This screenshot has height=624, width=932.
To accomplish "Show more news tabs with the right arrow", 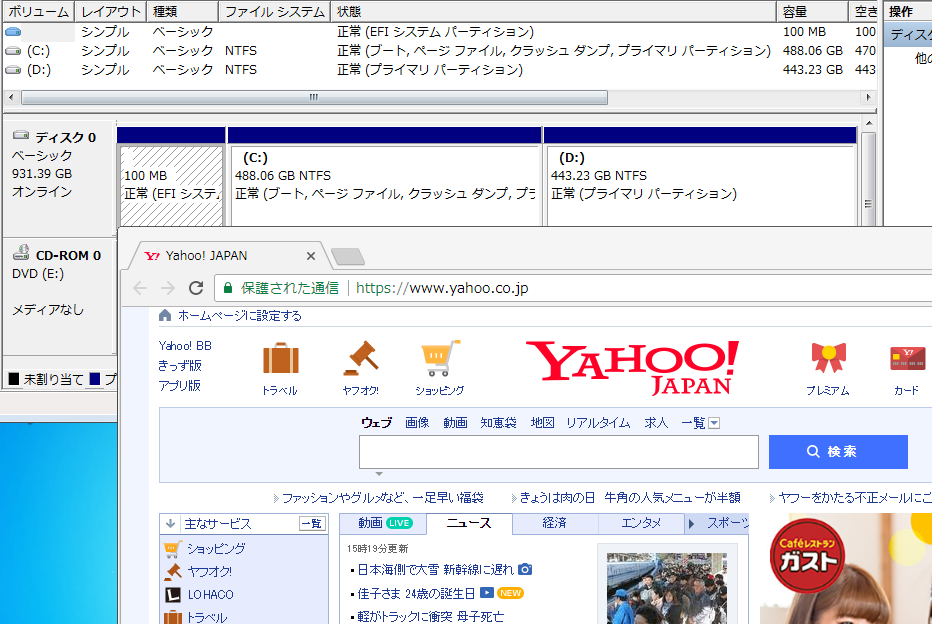I will [x=691, y=524].
